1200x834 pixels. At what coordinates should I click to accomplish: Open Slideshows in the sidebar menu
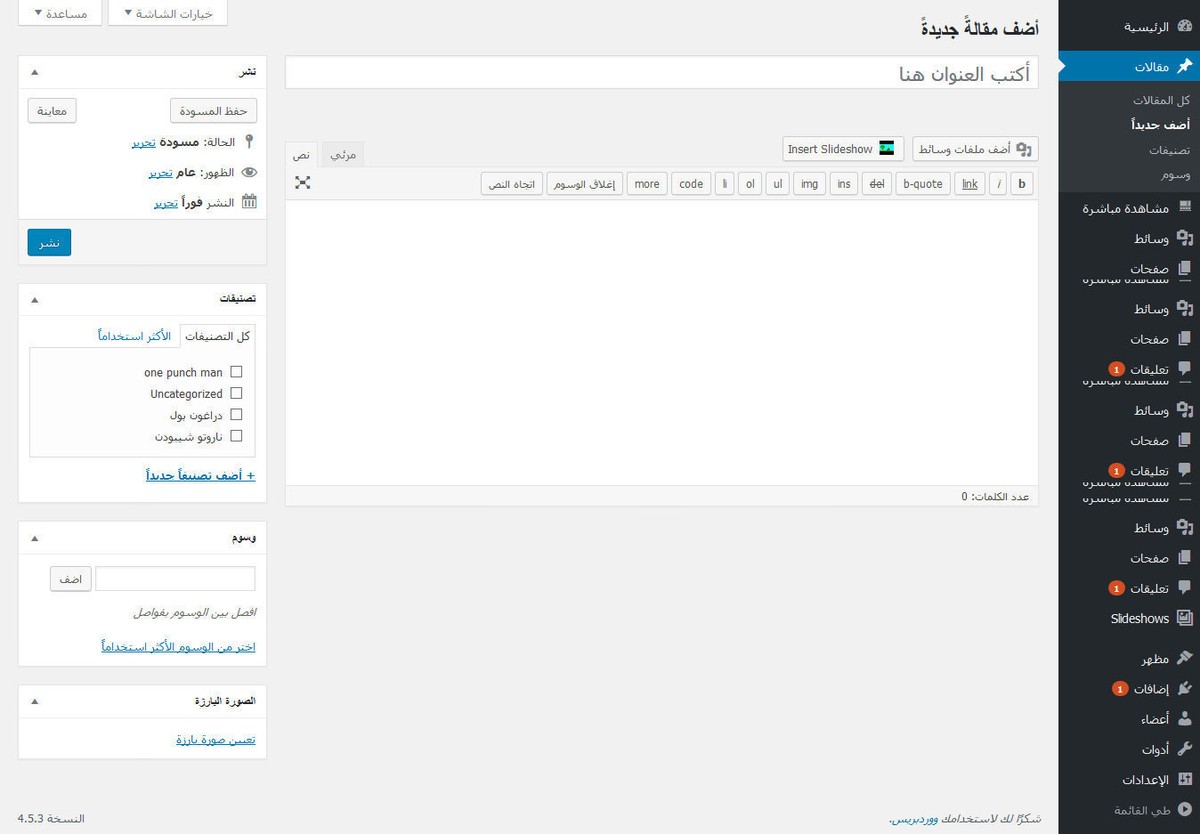coord(1139,619)
